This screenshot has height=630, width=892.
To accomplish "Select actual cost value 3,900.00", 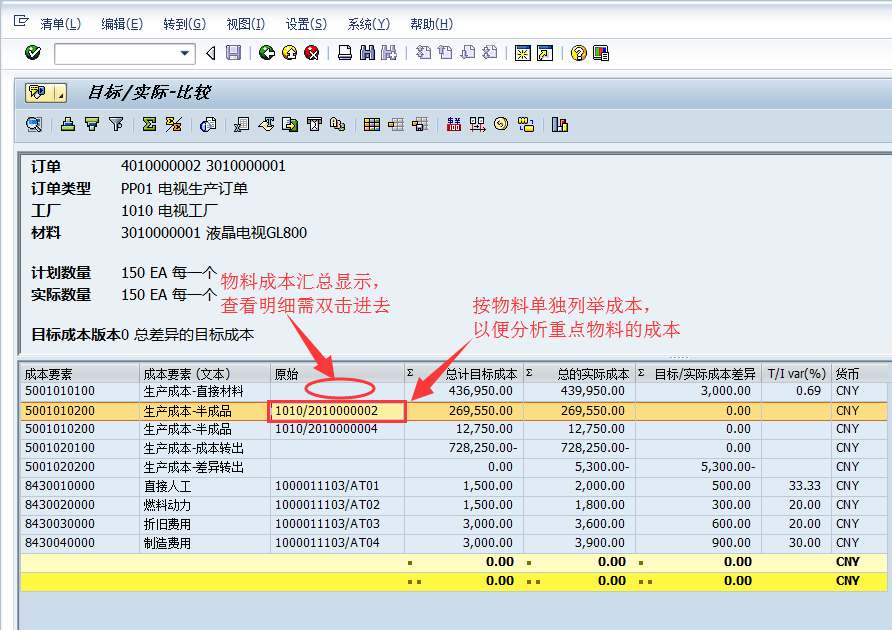I will click(x=600, y=543).
